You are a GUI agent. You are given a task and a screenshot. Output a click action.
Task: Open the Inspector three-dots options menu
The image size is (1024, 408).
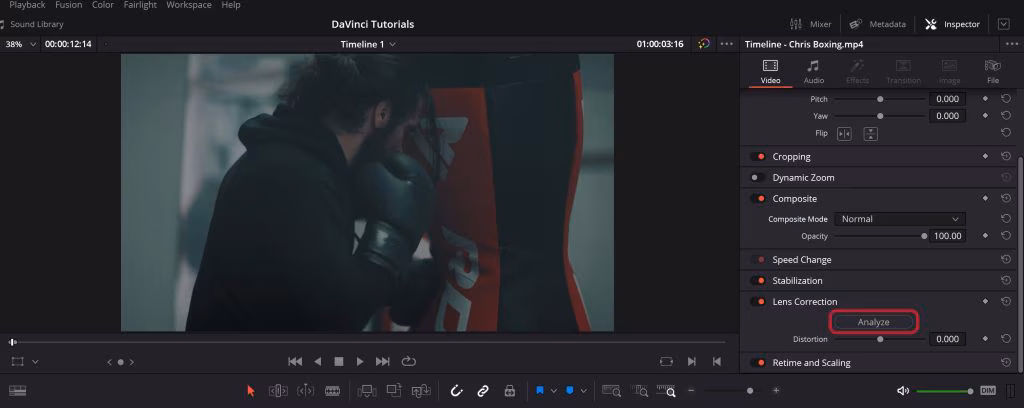(x=1010, y=44)
